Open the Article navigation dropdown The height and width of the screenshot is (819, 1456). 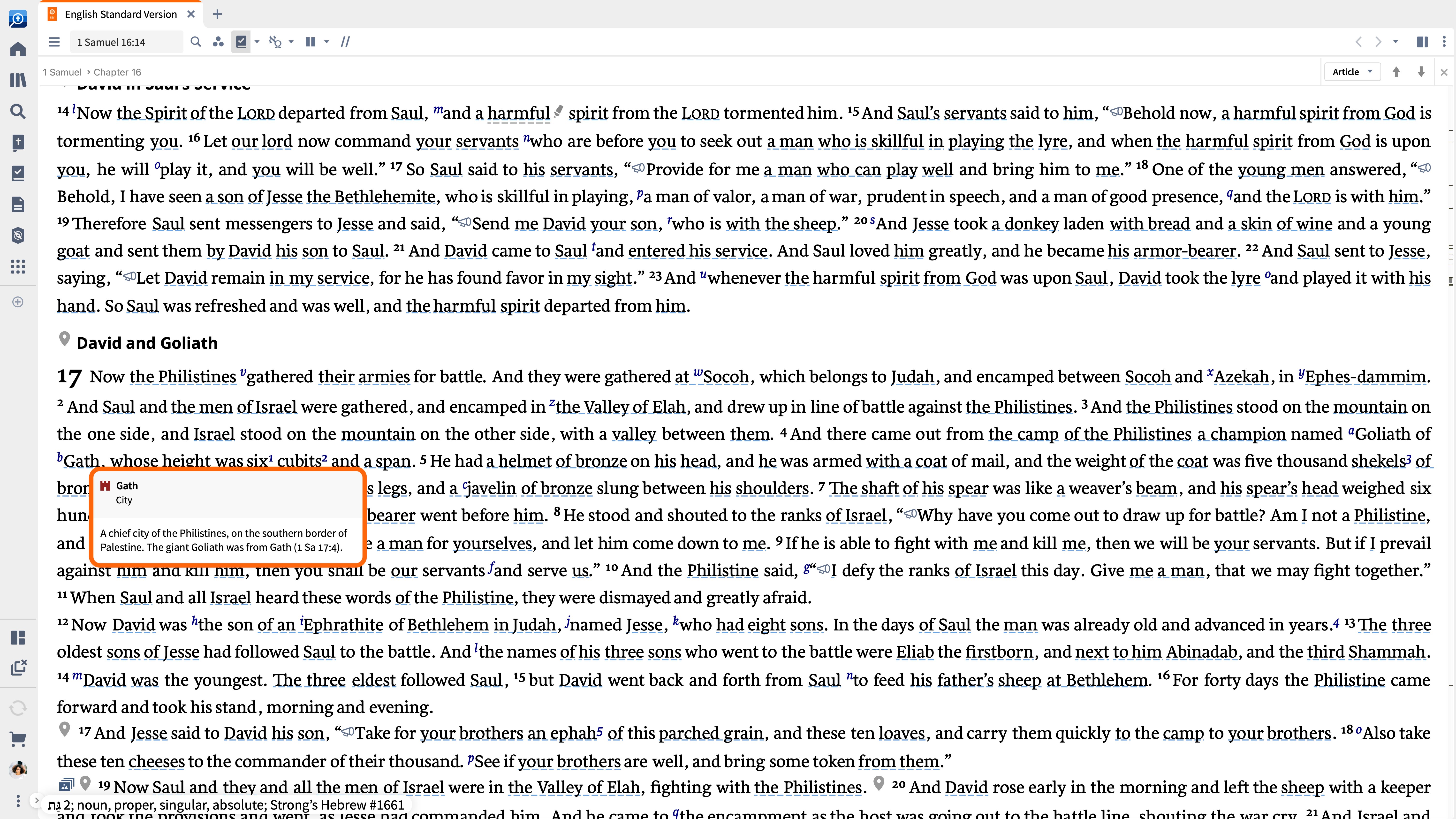(1353, 72)
